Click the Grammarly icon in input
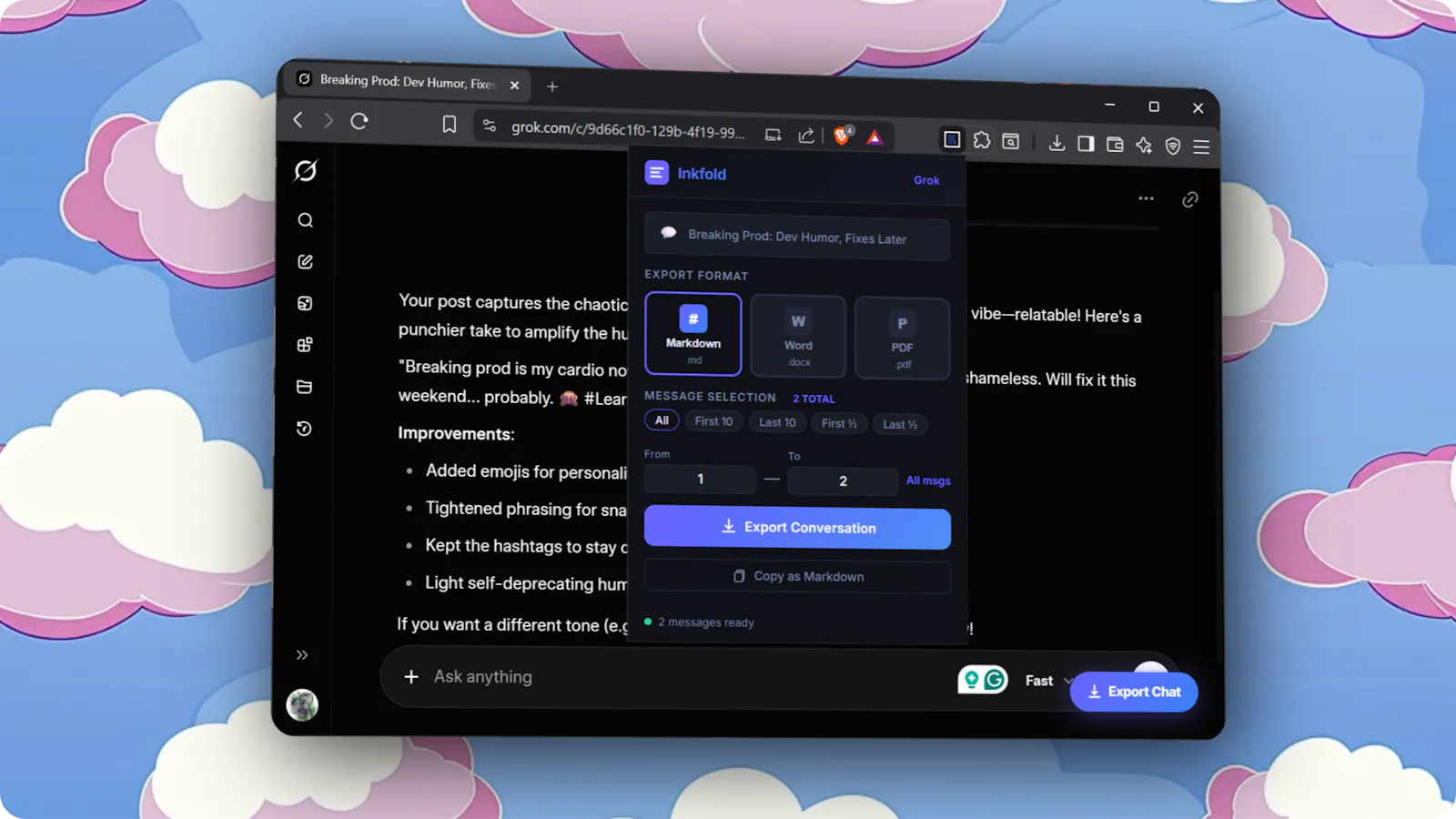The width and height of the screenshot is (1456, 819). (x=995, y=679)
